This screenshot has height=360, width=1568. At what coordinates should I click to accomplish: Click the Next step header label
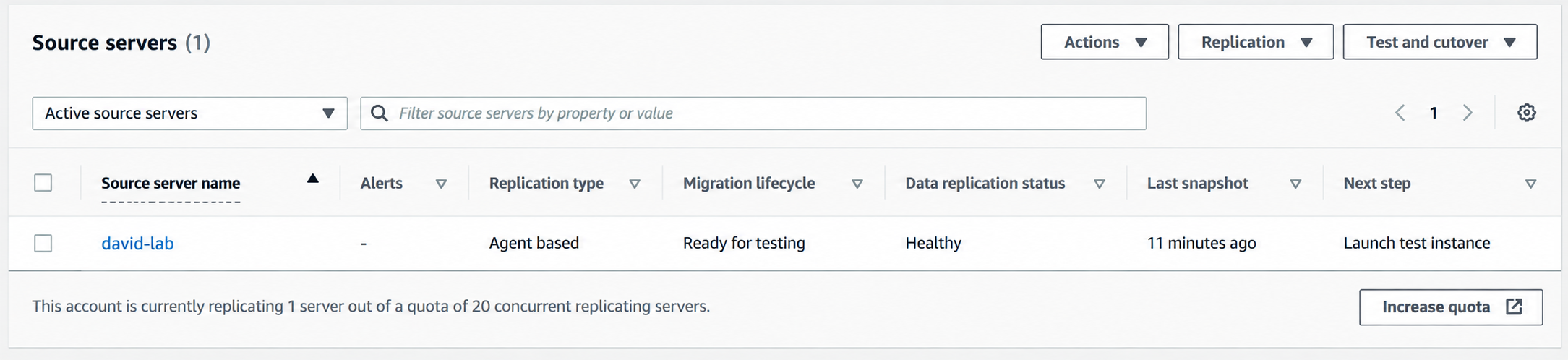(1377, 184)
